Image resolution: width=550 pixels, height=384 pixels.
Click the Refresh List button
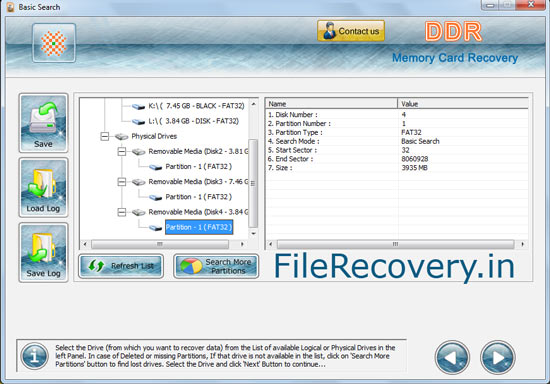click(121, 266)
